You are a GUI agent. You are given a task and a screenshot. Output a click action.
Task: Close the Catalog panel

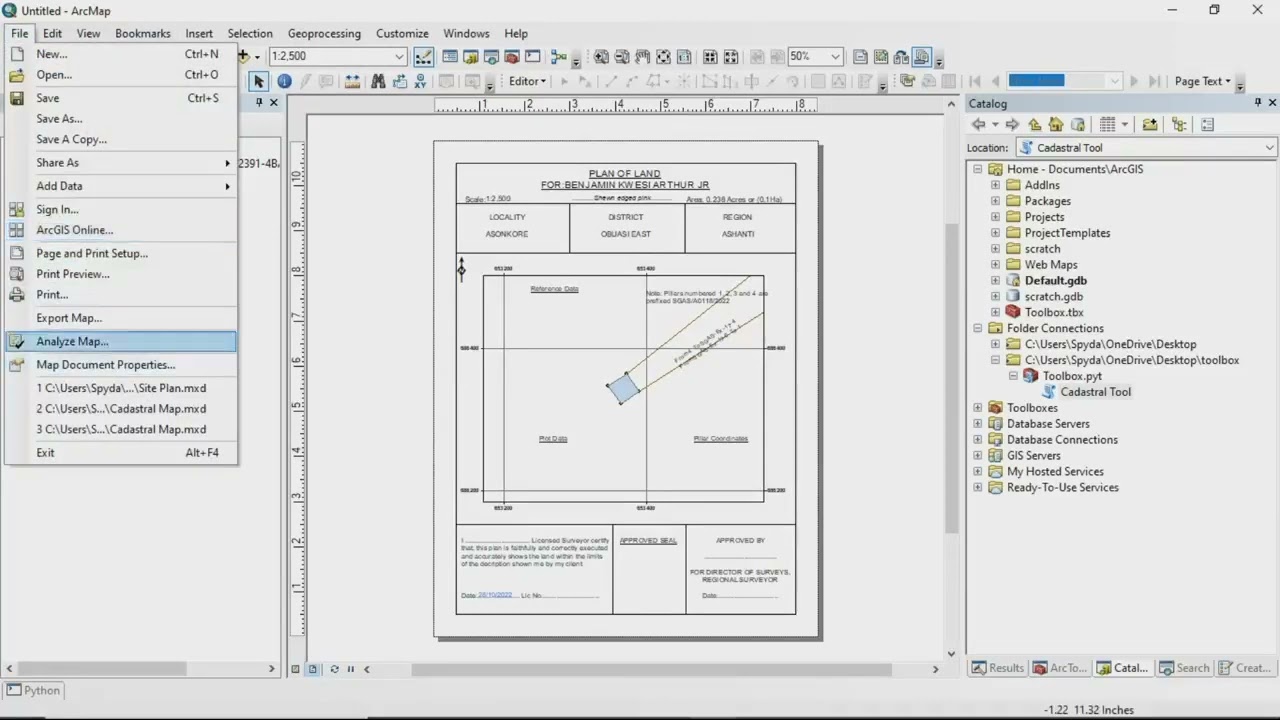[1272, 103]
